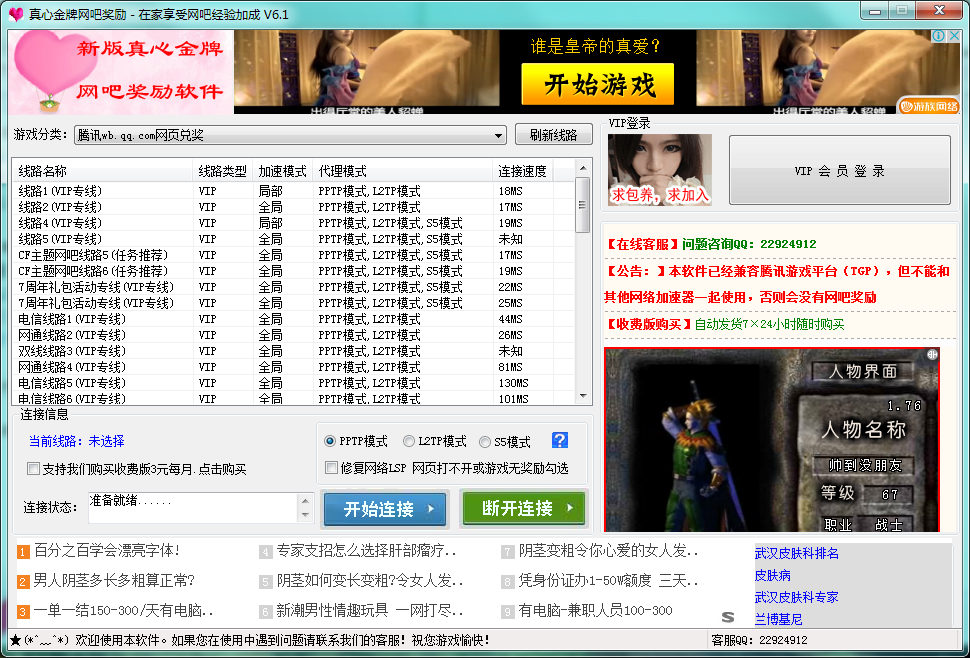Click the green 断开连接 button
Viewport: 970px width, 658px height.
523,508
